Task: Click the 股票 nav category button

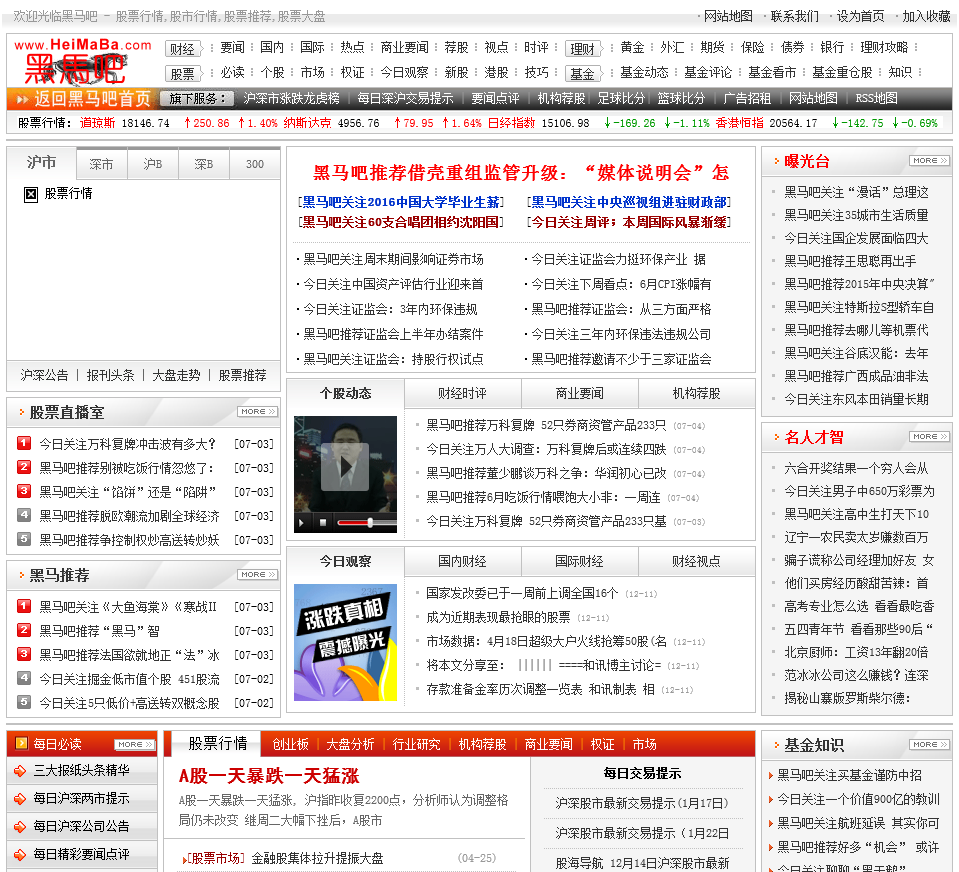Action: tap(183, 73)
